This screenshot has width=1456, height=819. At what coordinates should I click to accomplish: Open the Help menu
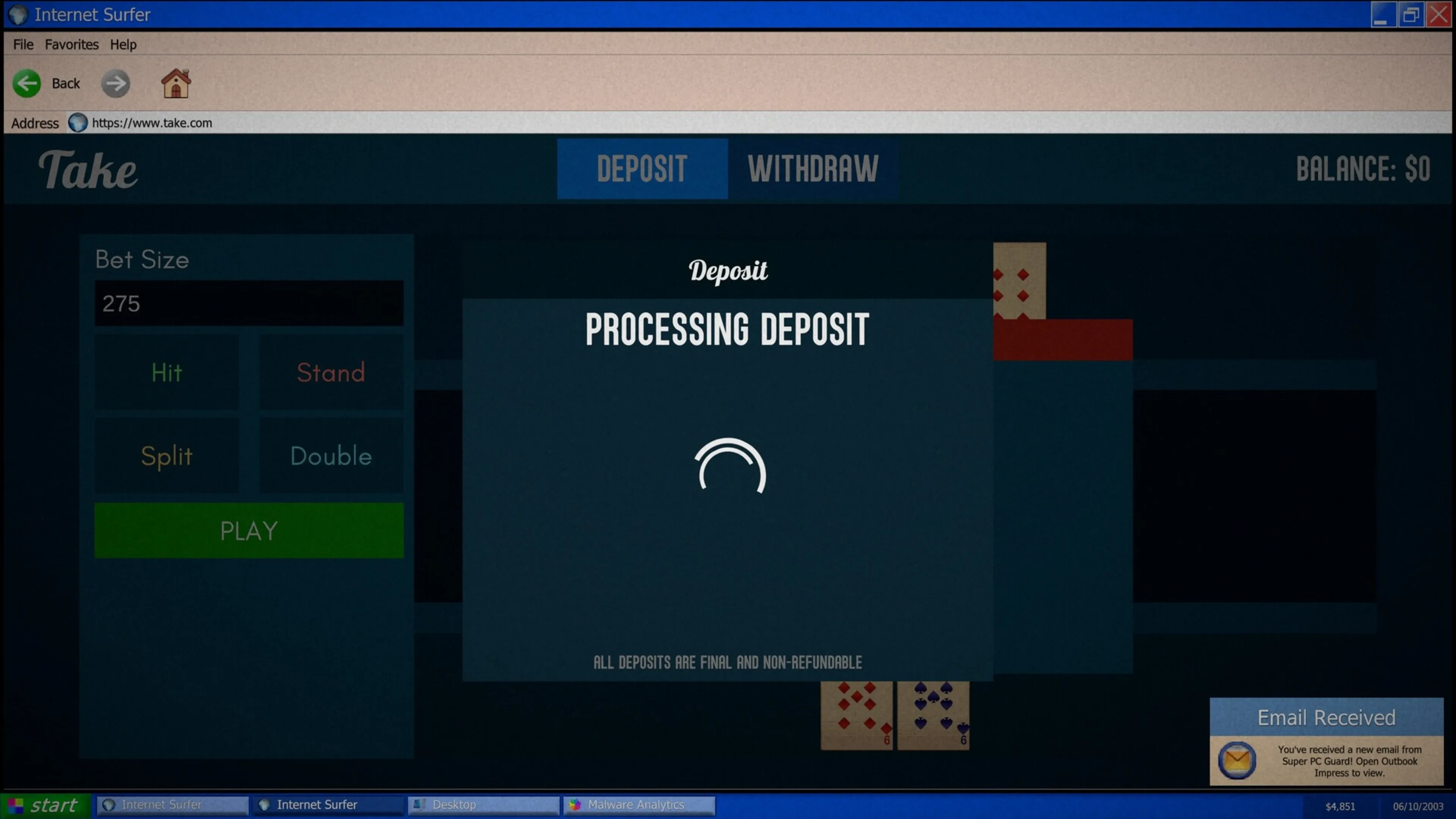[x=123, y=45]
